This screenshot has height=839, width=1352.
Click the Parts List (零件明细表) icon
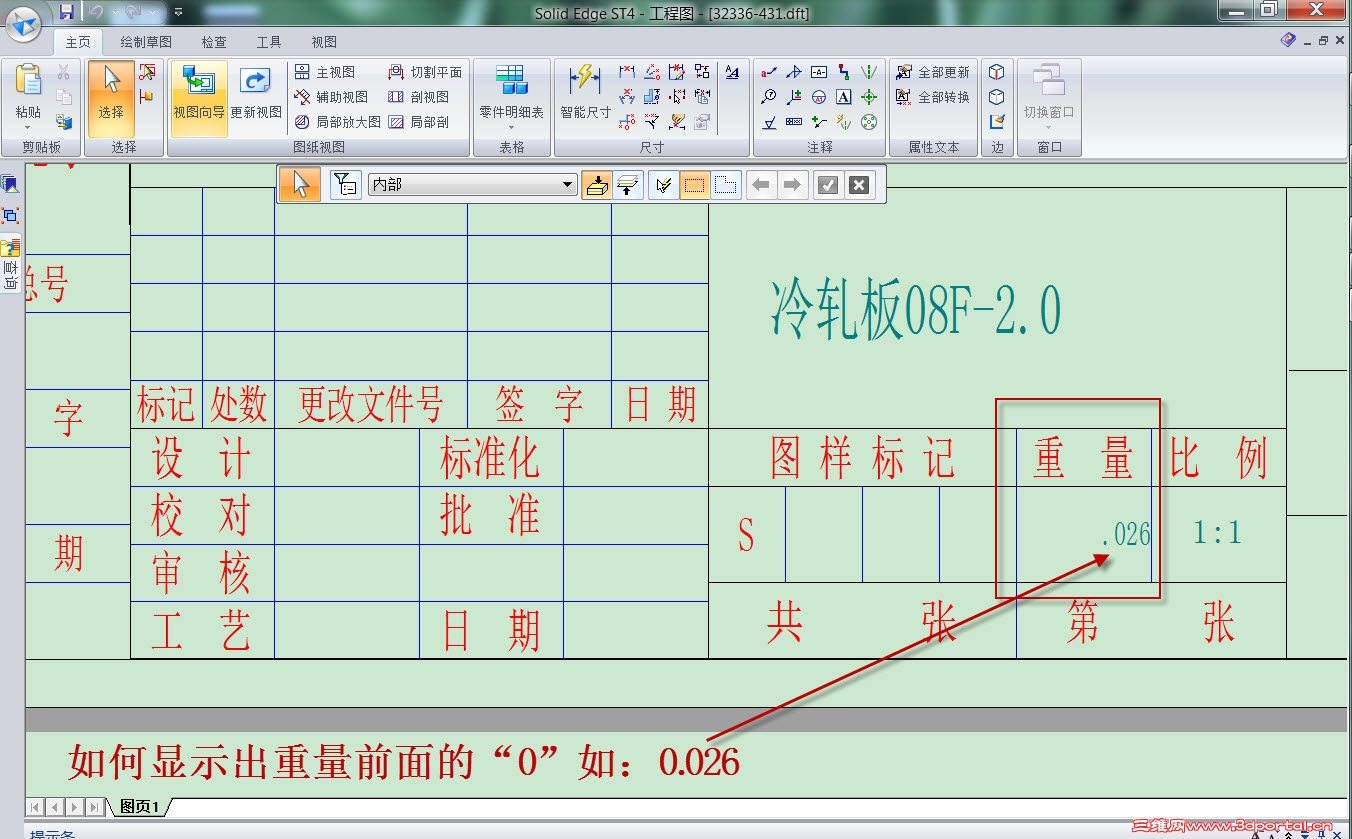tap(511, 80)
